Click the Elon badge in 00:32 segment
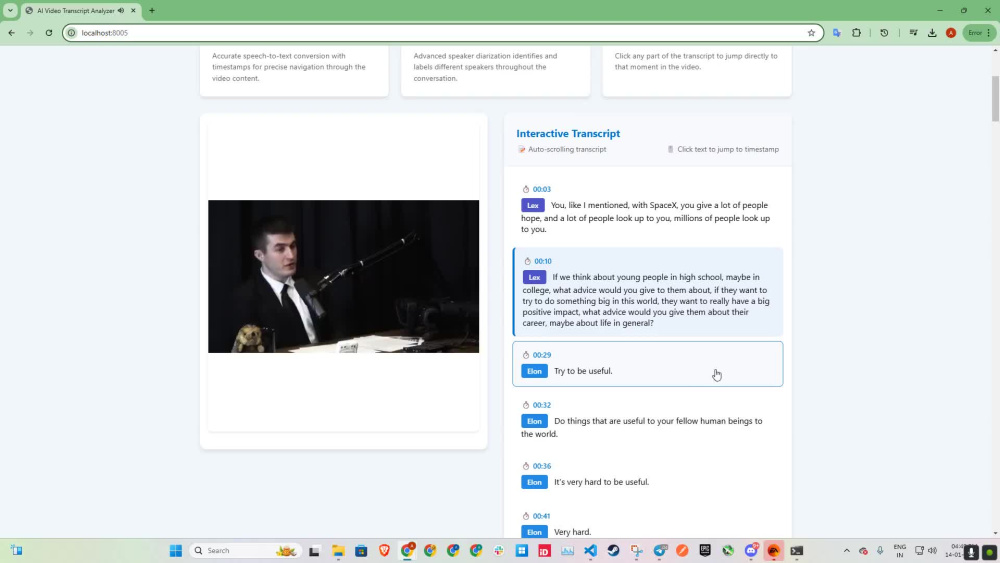The width and height of the screenshot is (1000, 563). pos(534,421)
